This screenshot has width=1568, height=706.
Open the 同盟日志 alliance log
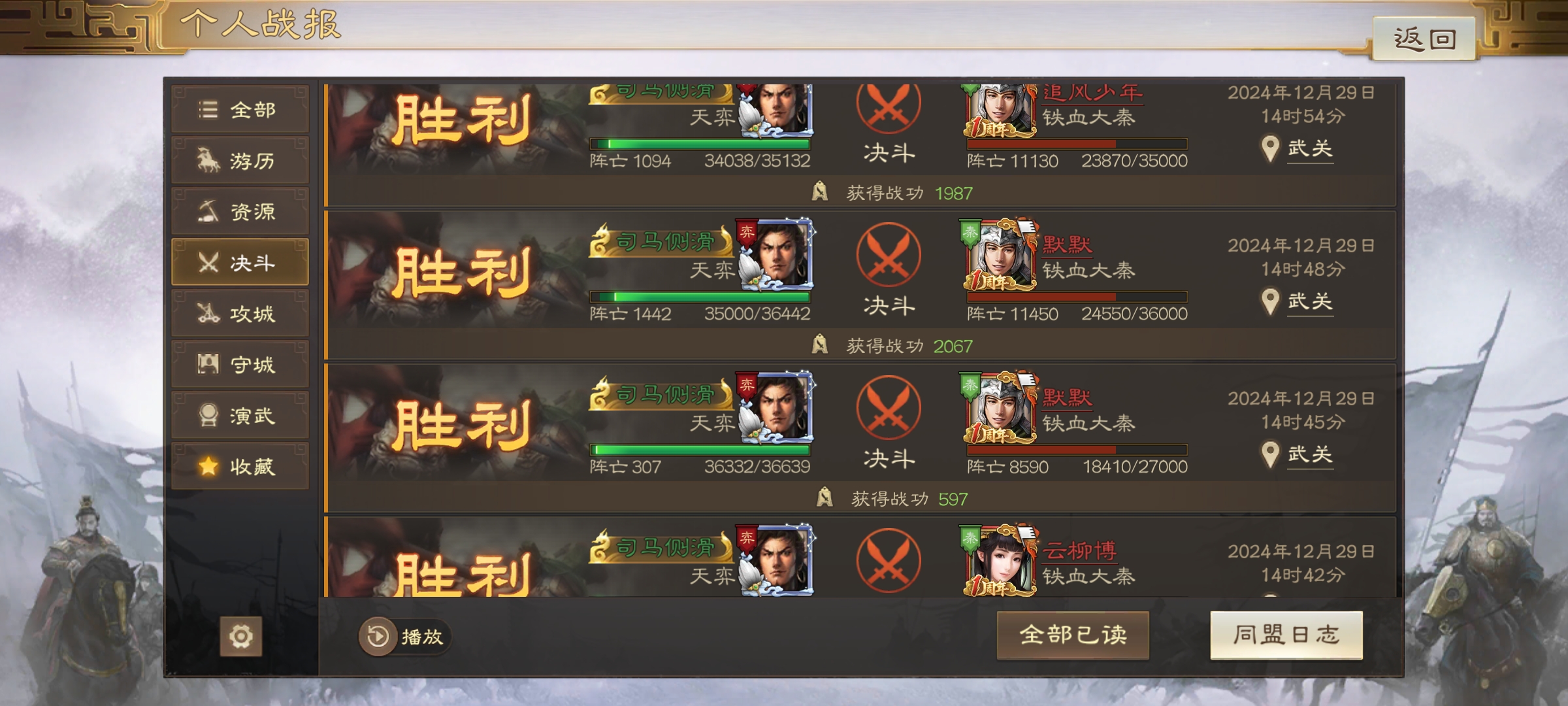pyautogui.click(x=1286, y=635)
